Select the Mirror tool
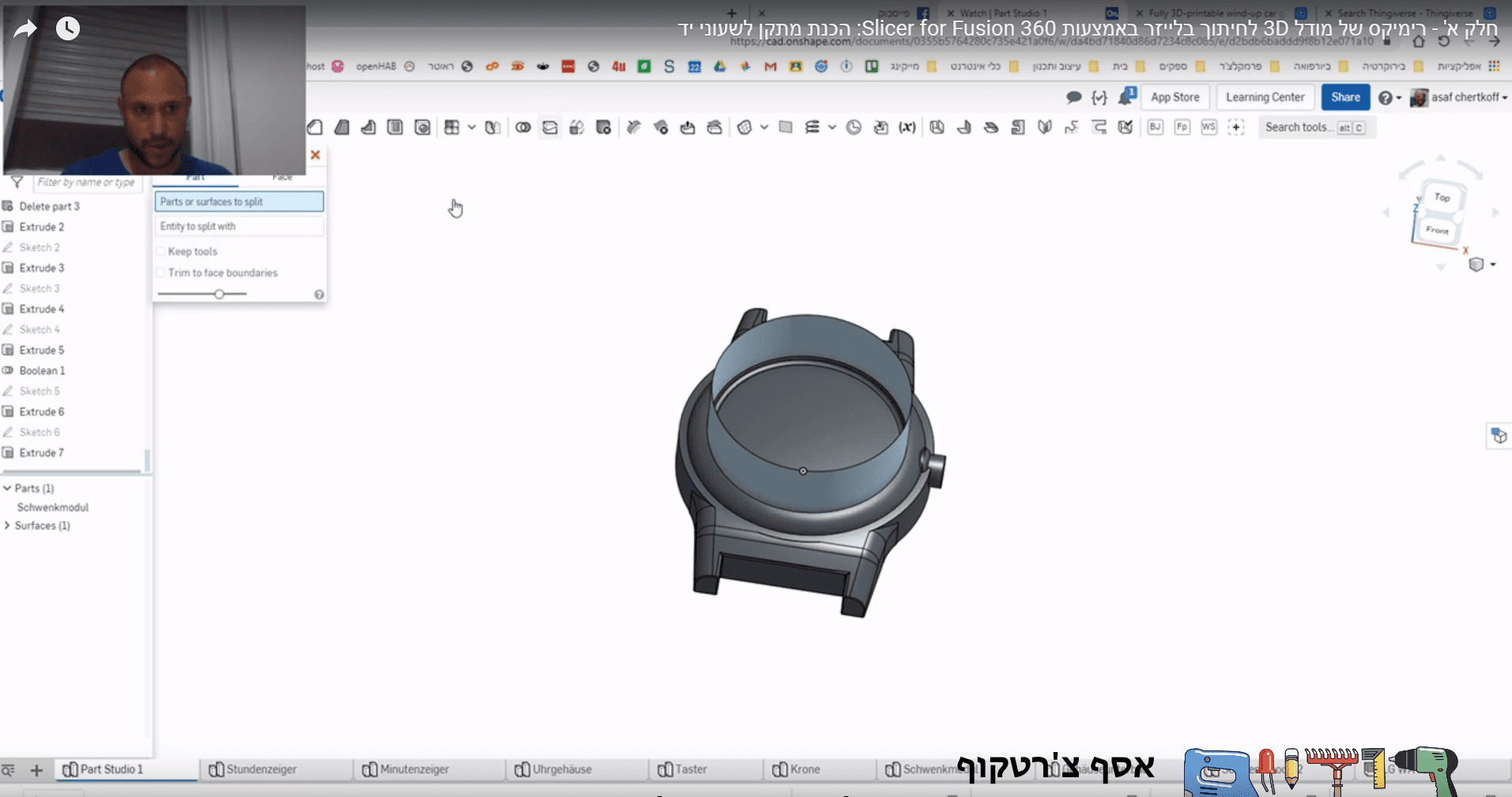The width and height of the screenshot is (1512, 797). 493,127
